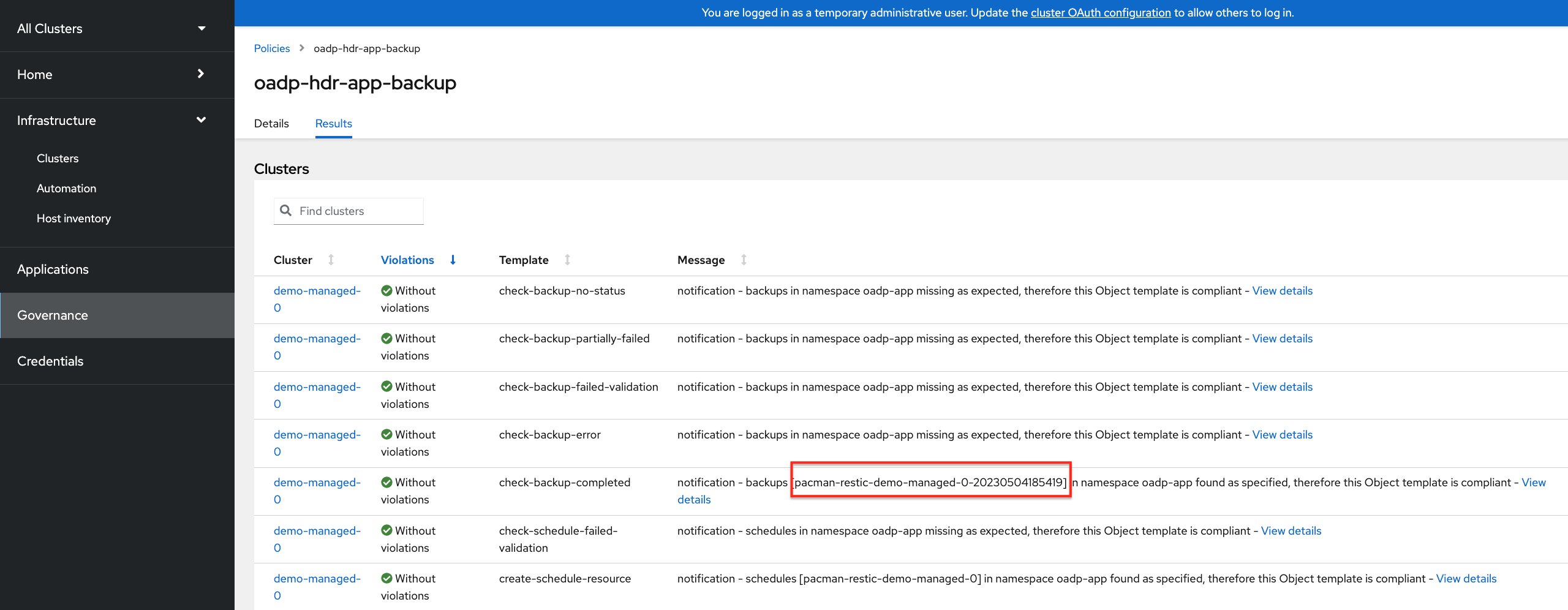Sort by Cluster column sort icon
1568x610 pixels.
[x=331, y=260]
